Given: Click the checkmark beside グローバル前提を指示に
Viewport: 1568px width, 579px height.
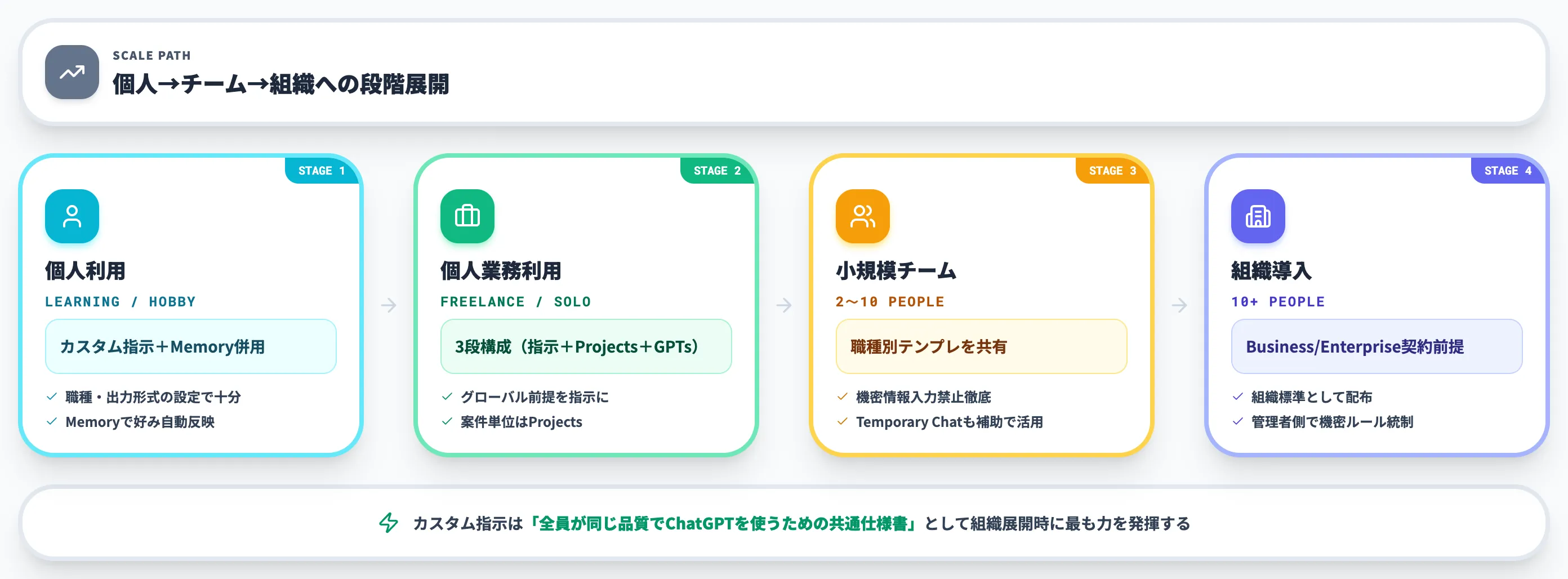Looking at the screenshot, I should coord(447,397).
